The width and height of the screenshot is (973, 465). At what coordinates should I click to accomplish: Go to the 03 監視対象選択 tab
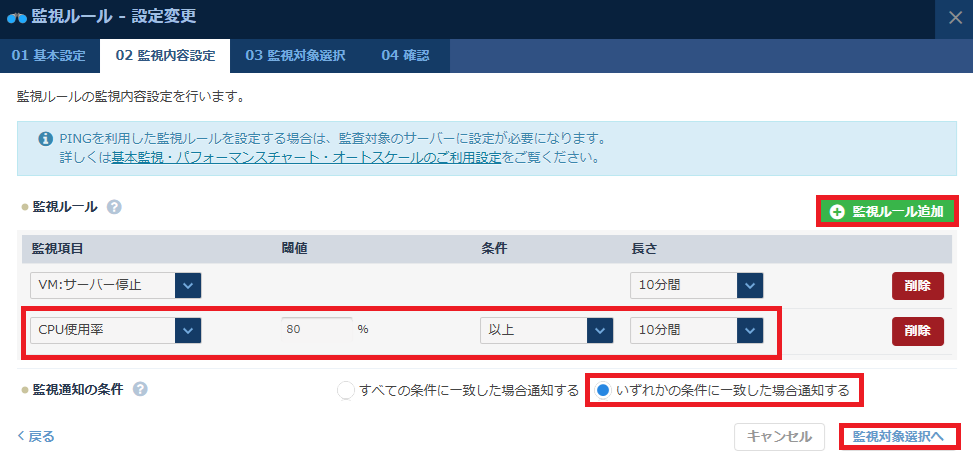point(295,55)
